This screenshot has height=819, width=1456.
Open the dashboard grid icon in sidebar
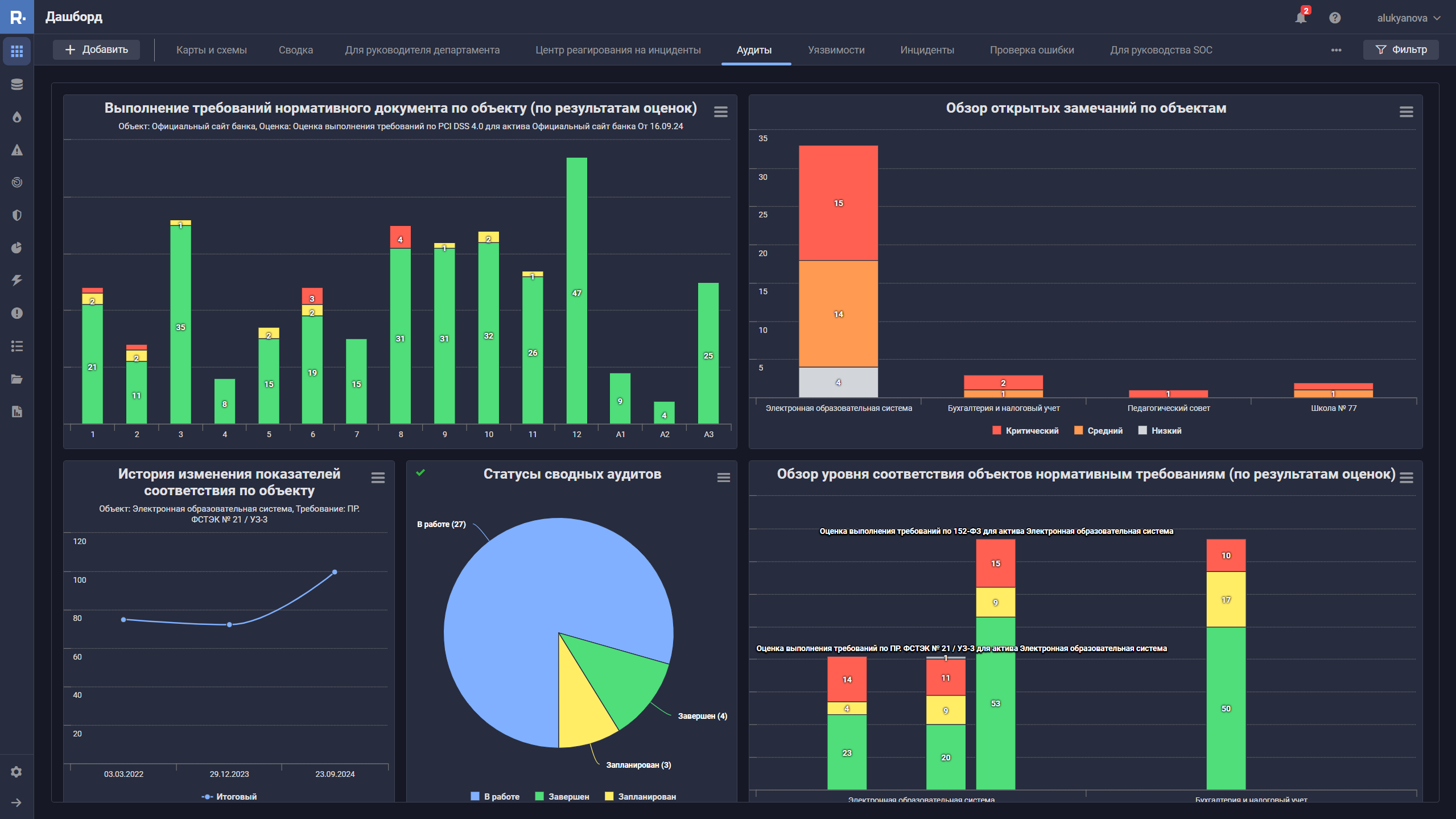pos(17,51)
